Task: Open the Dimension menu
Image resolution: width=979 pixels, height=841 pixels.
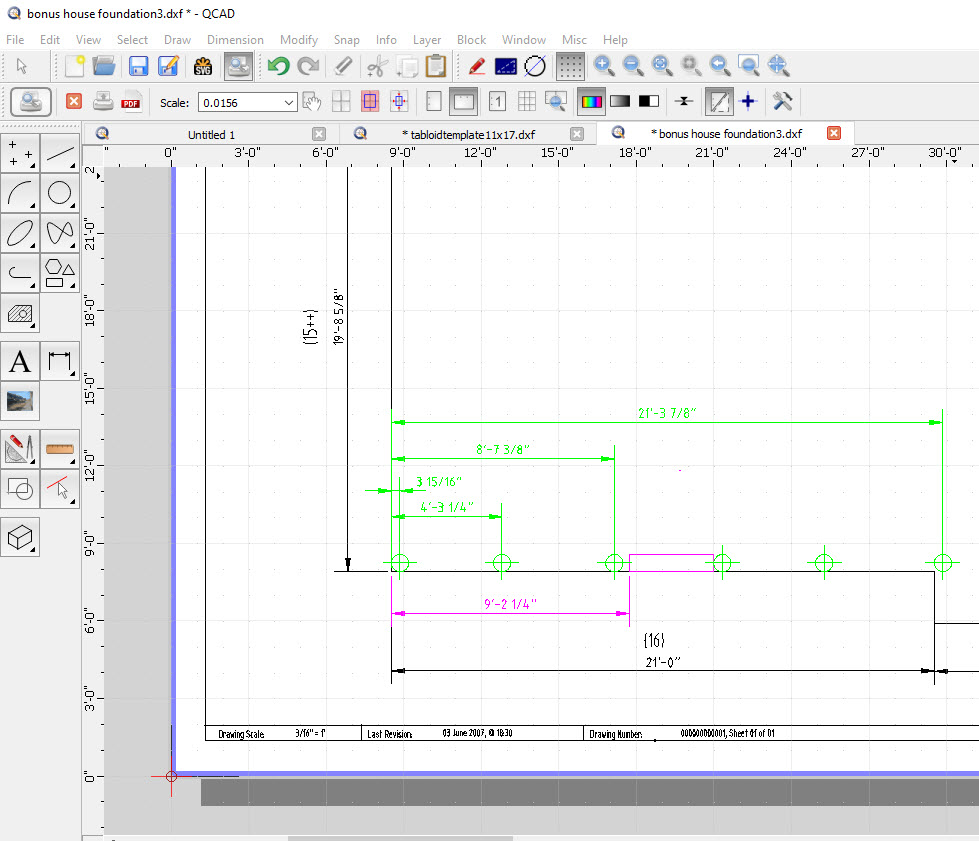Action: (235, 40)
